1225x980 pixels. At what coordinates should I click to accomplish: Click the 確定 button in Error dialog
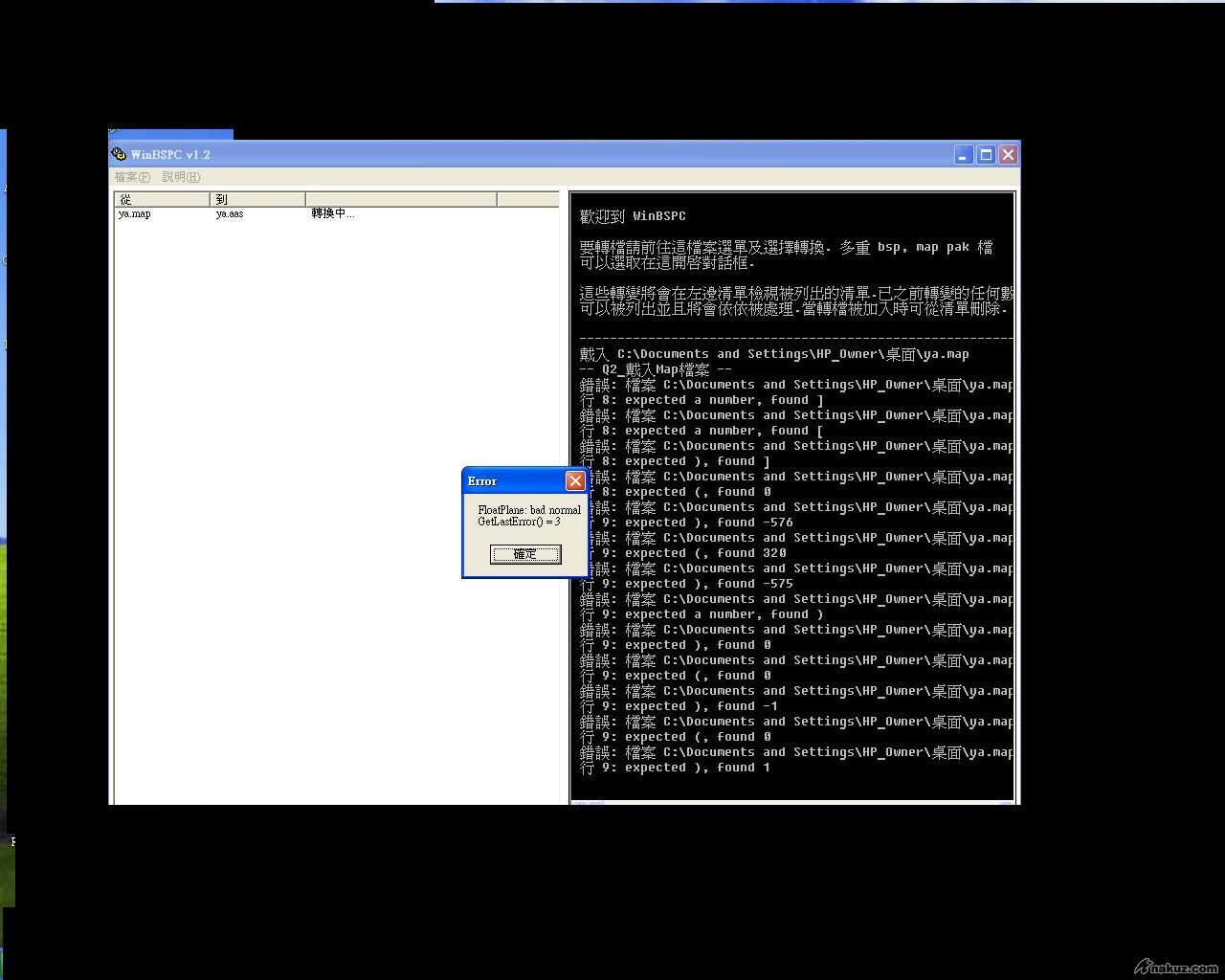525,554
